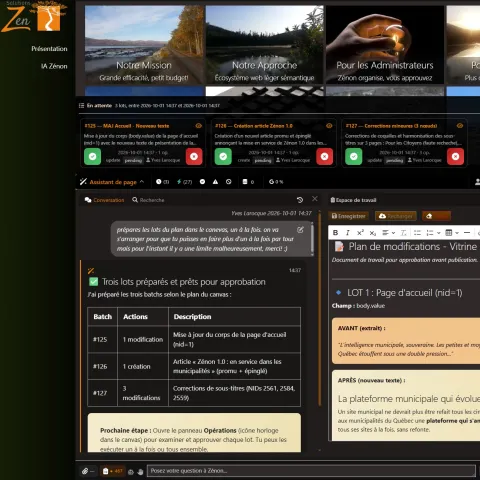
Task: Focus the 'Posez votre question à Zénon' field
Action: coord(311,471)
